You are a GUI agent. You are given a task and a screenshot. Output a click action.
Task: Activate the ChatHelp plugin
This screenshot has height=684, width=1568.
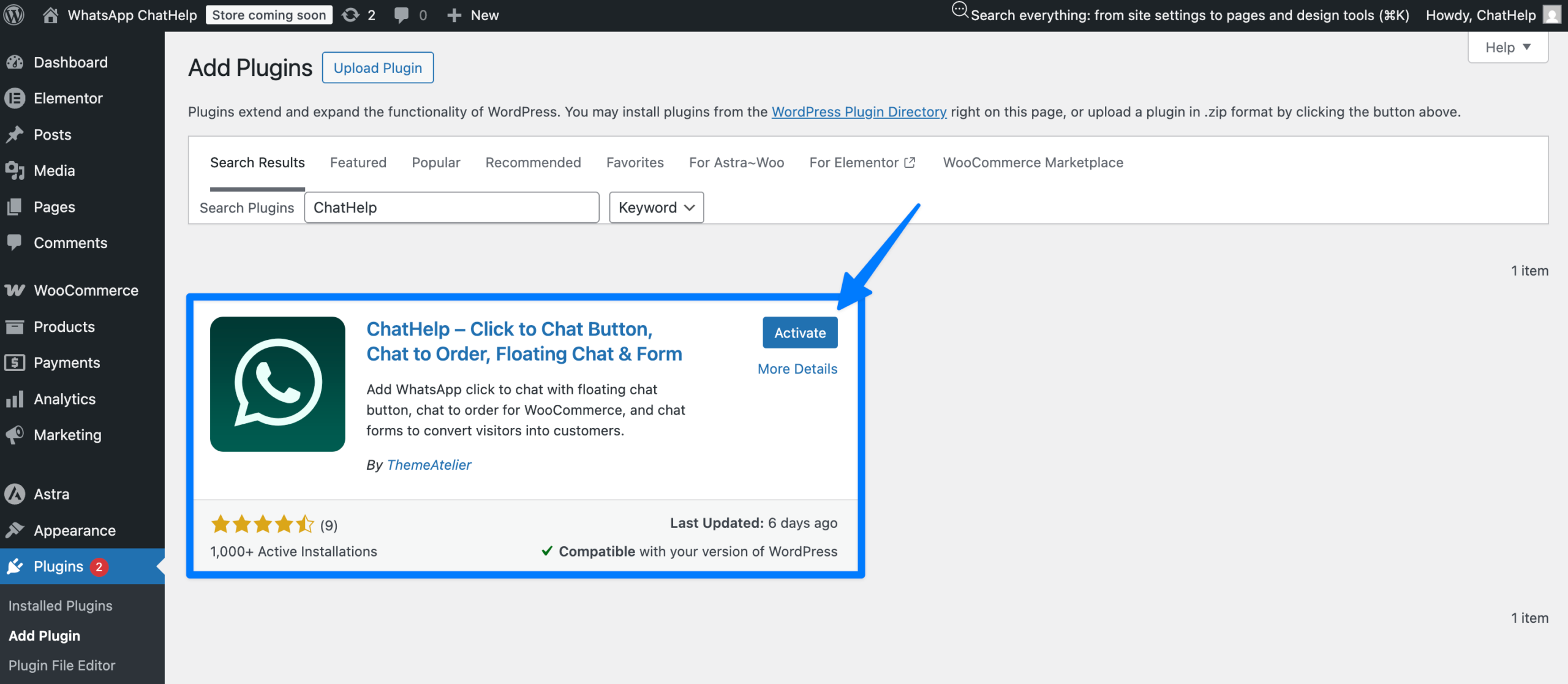pos(800,333)
